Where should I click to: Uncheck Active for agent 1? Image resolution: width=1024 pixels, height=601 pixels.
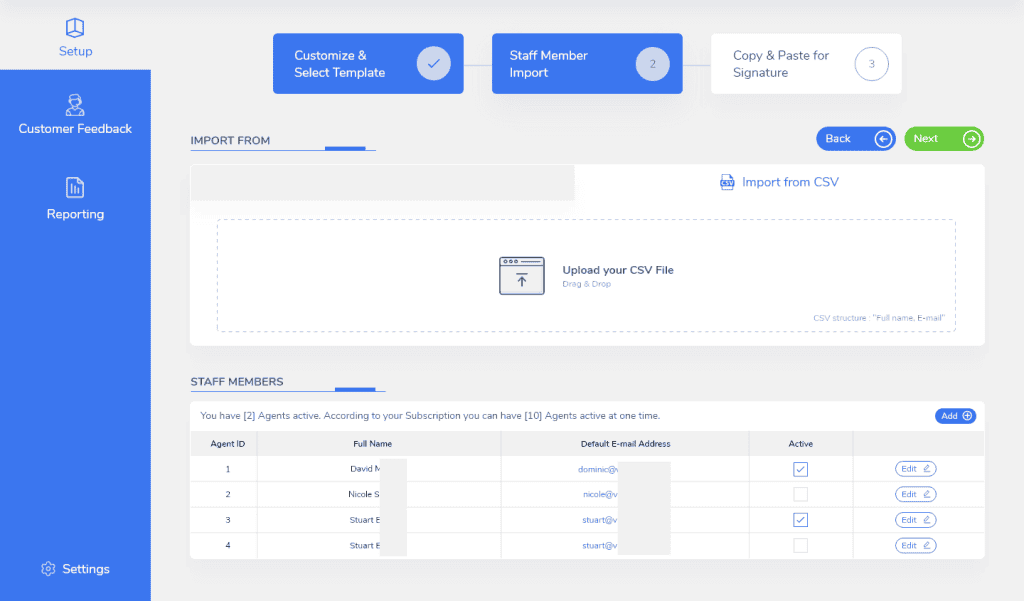coord(800,469)
